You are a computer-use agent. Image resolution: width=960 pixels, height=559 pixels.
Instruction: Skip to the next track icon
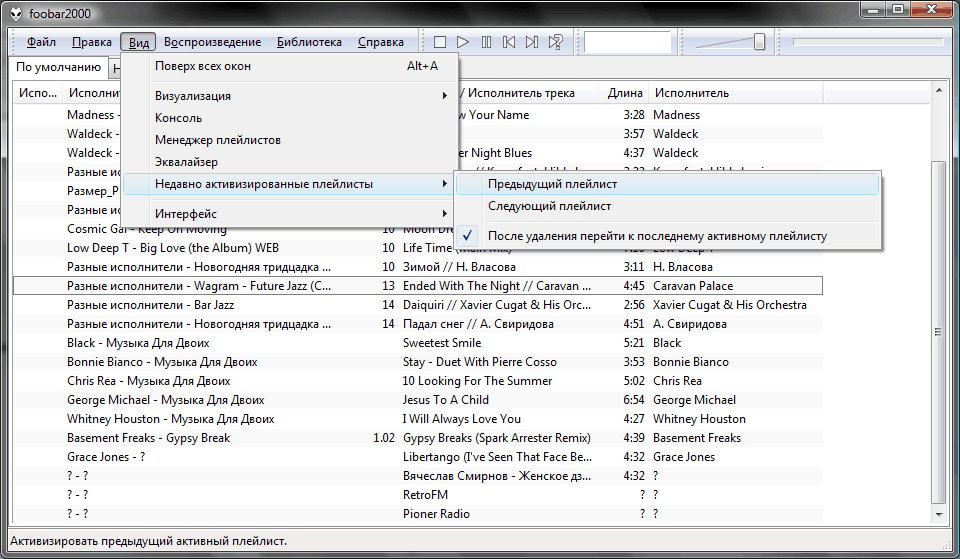point(532,42)
